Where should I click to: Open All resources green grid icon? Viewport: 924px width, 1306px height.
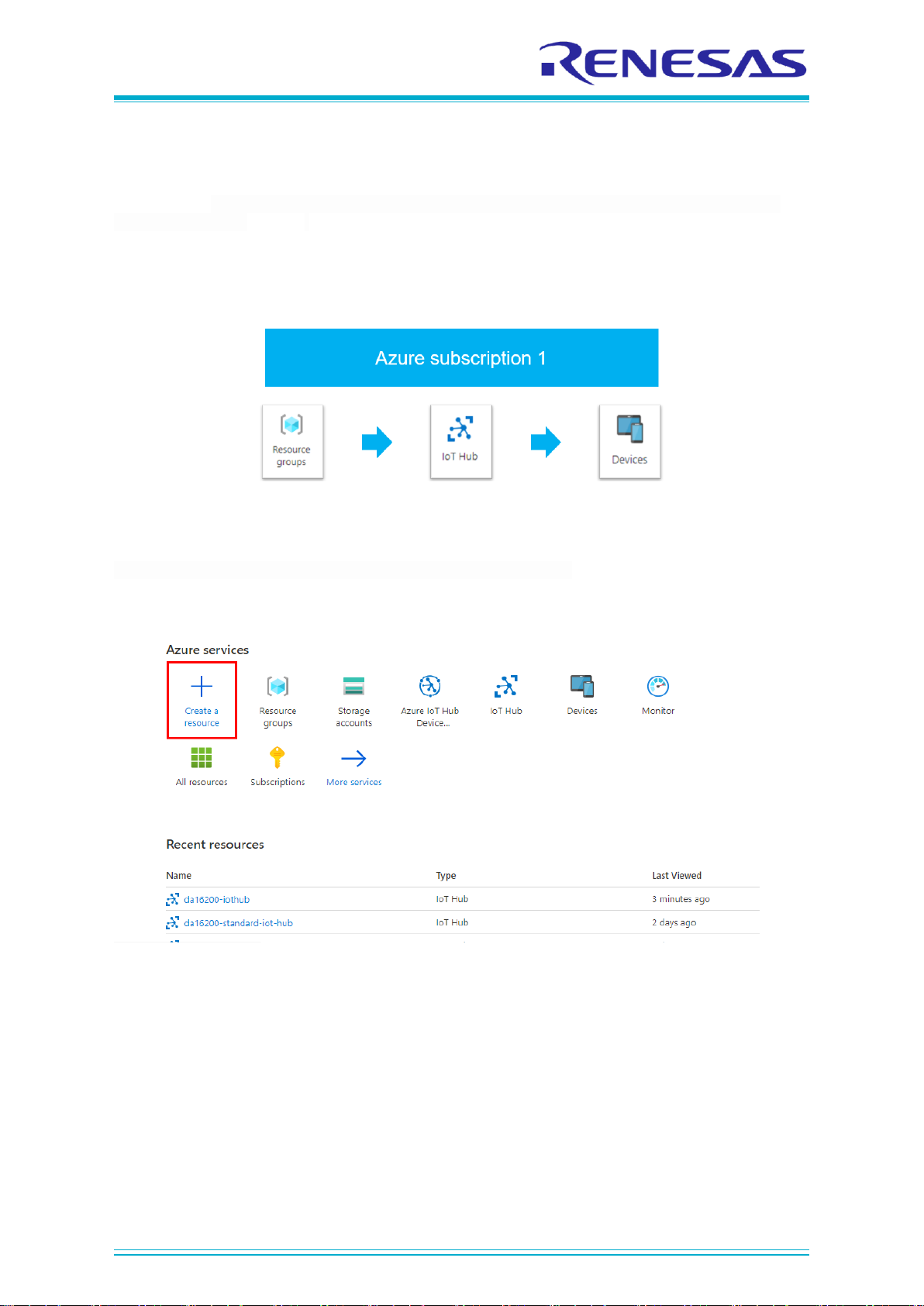point(202,757)
